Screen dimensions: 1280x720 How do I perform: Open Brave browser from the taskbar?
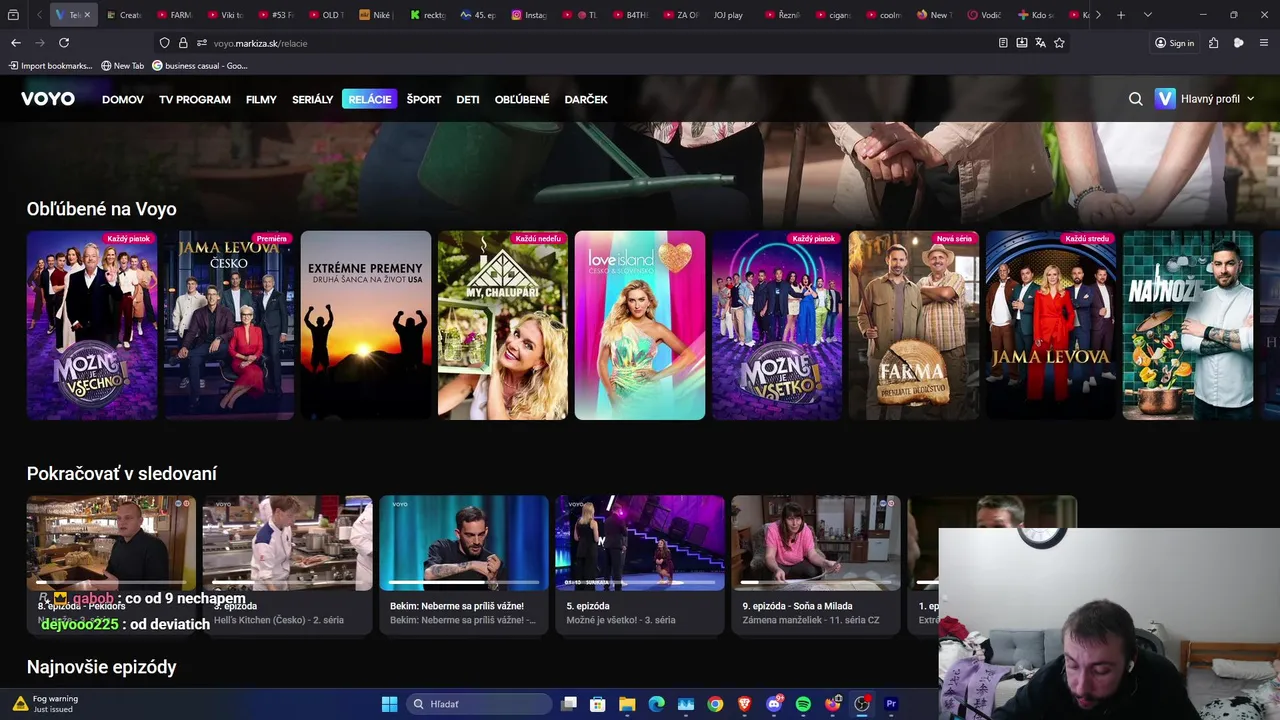744,704
